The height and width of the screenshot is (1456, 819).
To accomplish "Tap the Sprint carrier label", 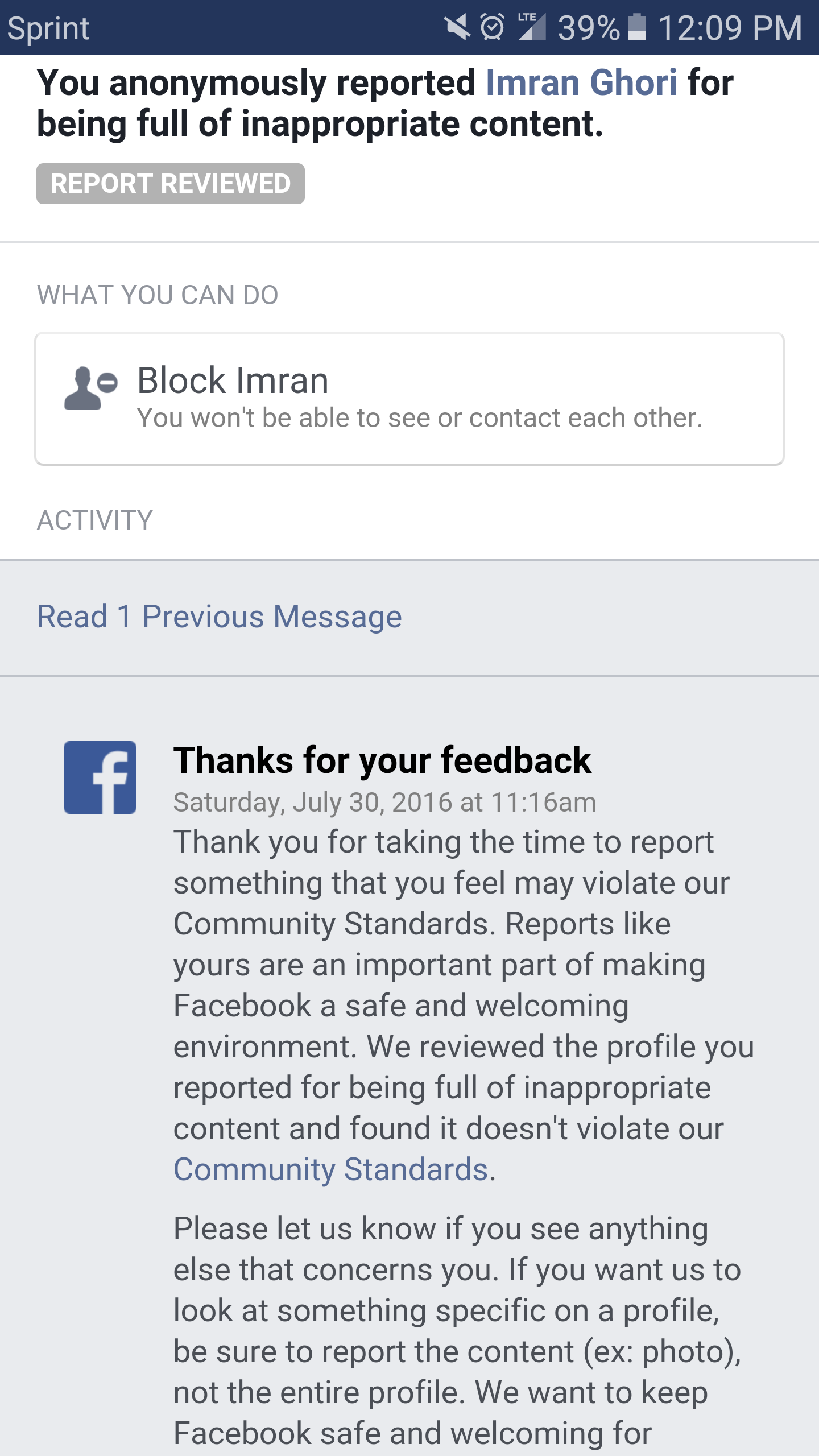I will point(49,28).
